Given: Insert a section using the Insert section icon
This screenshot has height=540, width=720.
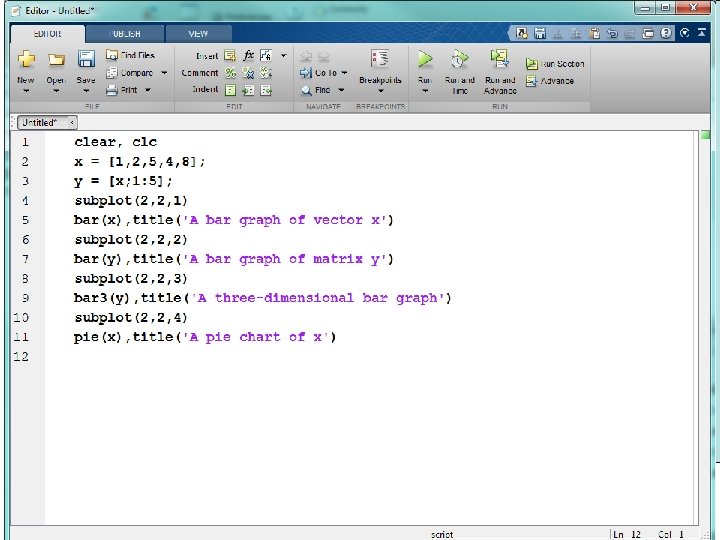Looking at the screenshot, I should (x=230, y=56).
